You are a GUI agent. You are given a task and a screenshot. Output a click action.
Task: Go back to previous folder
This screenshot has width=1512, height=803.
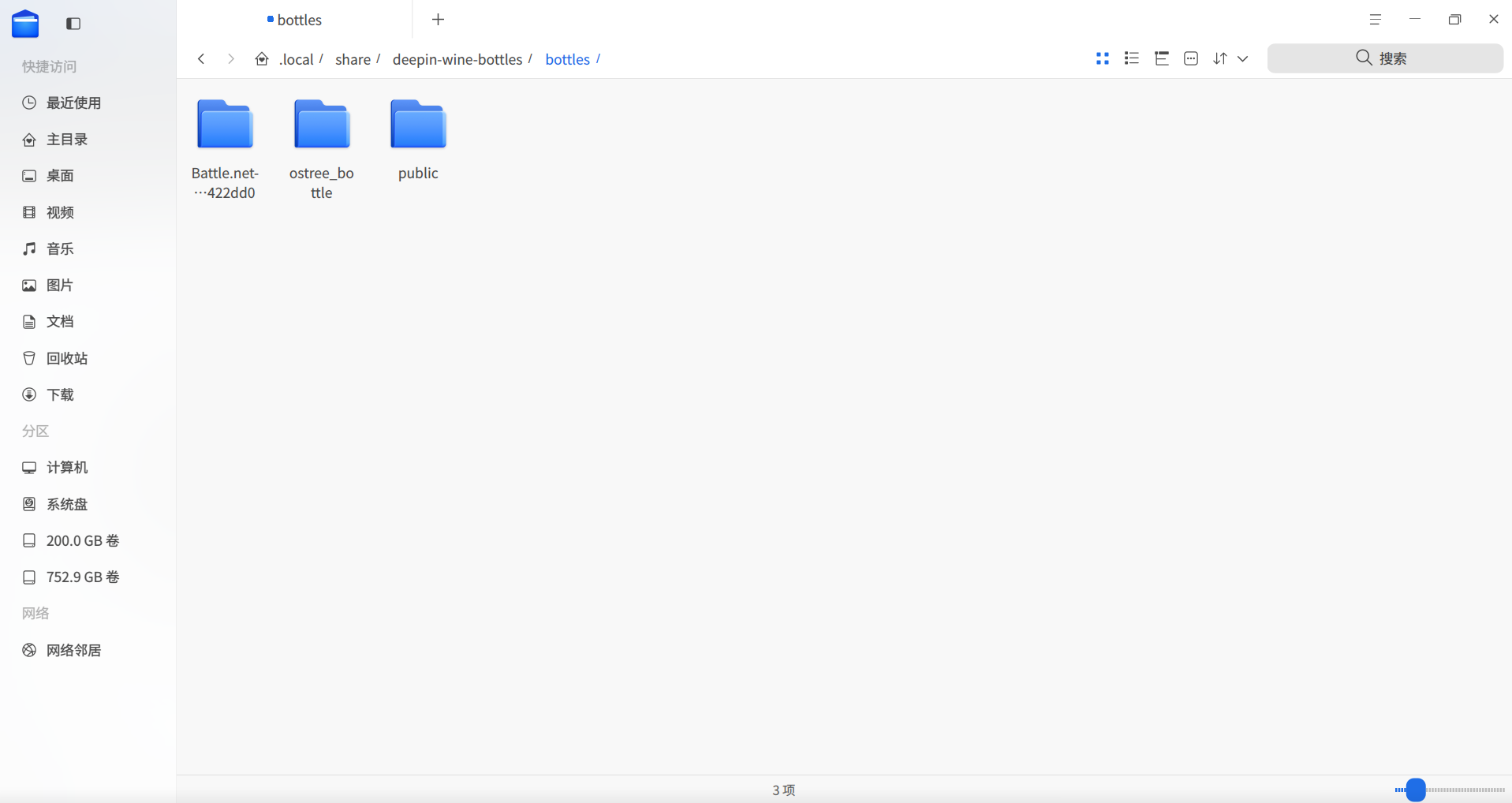201,59
